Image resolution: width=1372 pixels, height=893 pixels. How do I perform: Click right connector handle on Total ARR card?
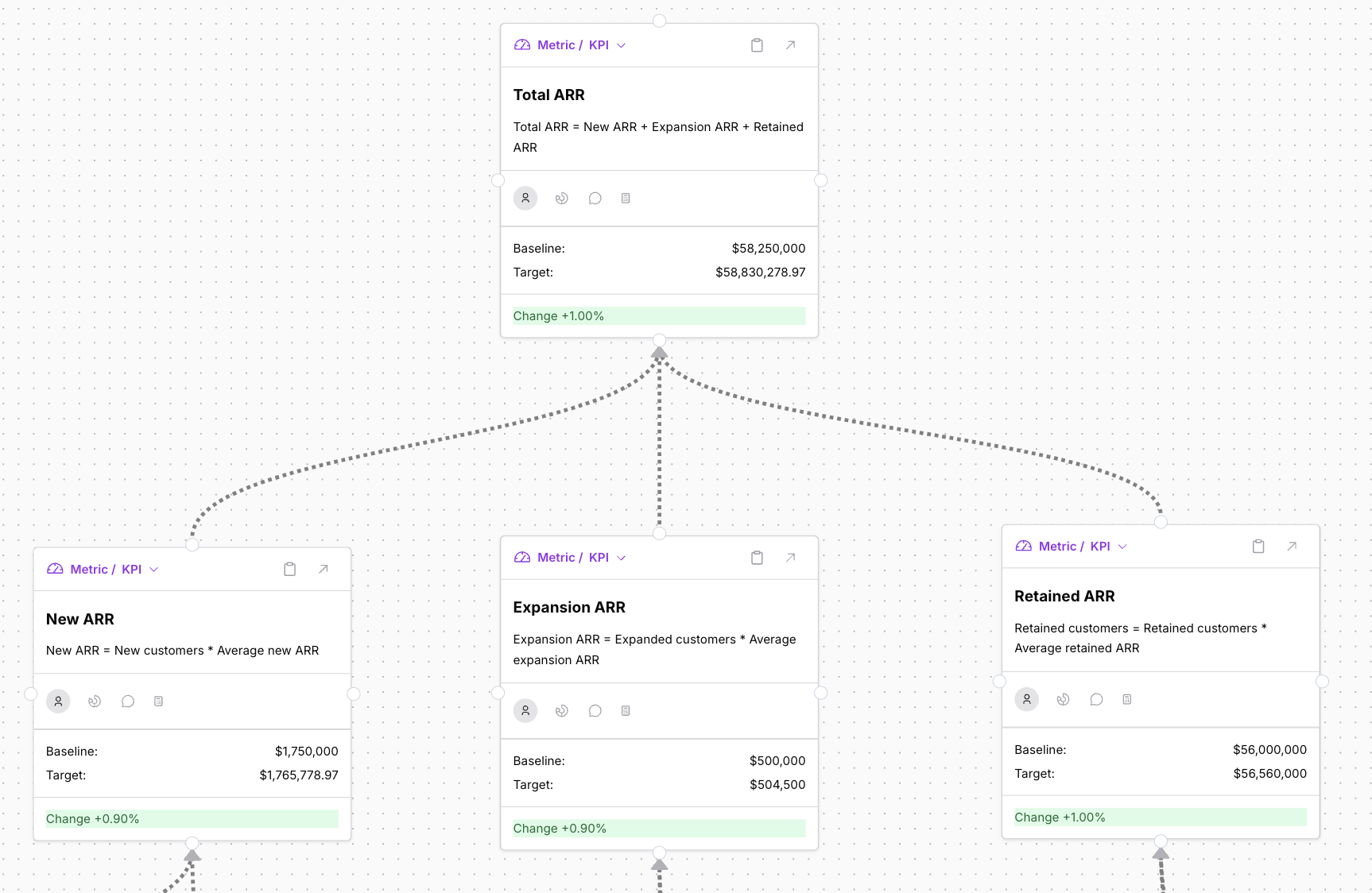point(821,180)
